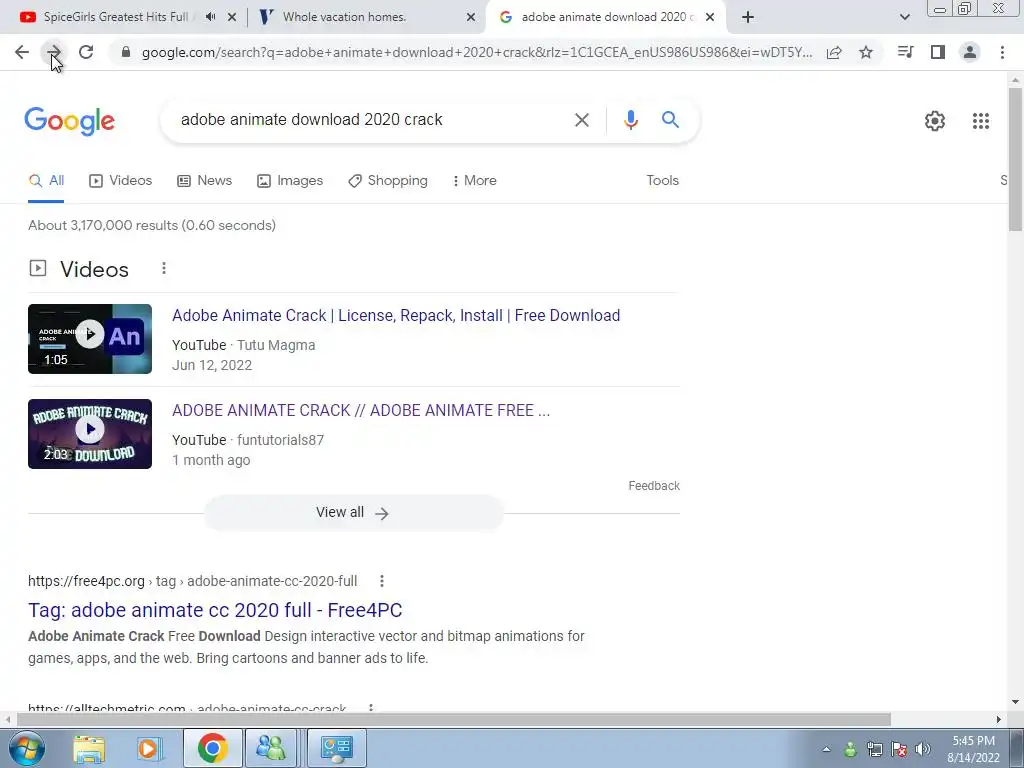This screenshot has width=1024, height=768.
Task: Launch Windows Media Player from taskbar
Action: pyautogui.click(x=149, y=748)
